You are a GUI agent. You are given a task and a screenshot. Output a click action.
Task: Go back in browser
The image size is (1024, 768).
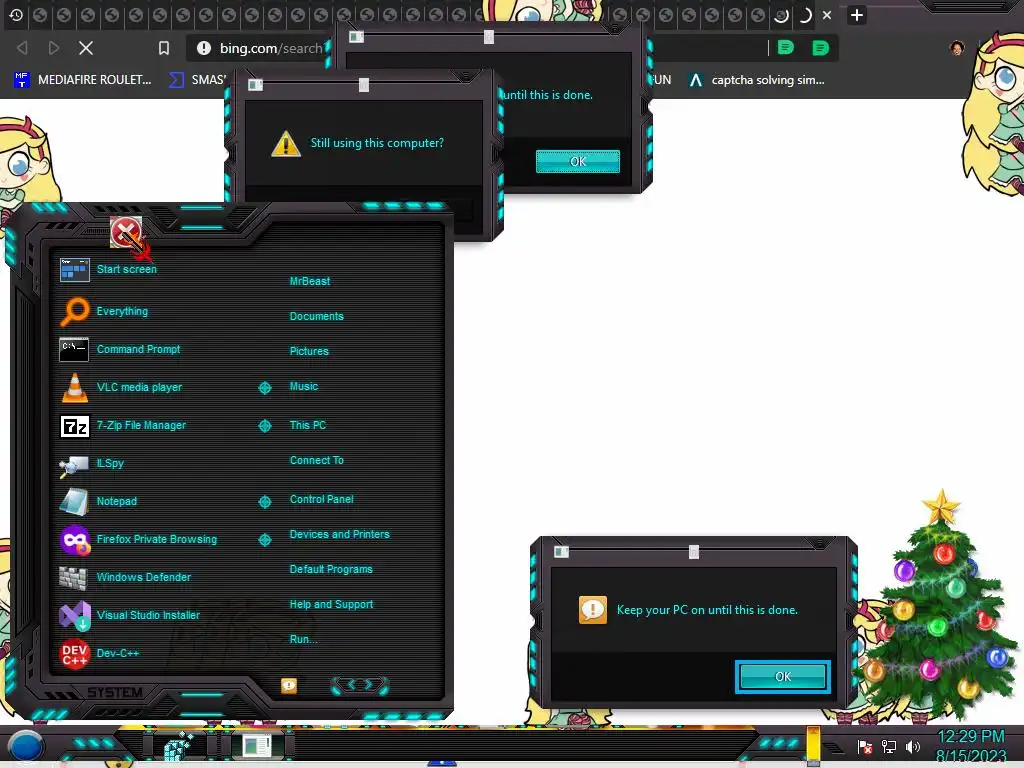22,48
